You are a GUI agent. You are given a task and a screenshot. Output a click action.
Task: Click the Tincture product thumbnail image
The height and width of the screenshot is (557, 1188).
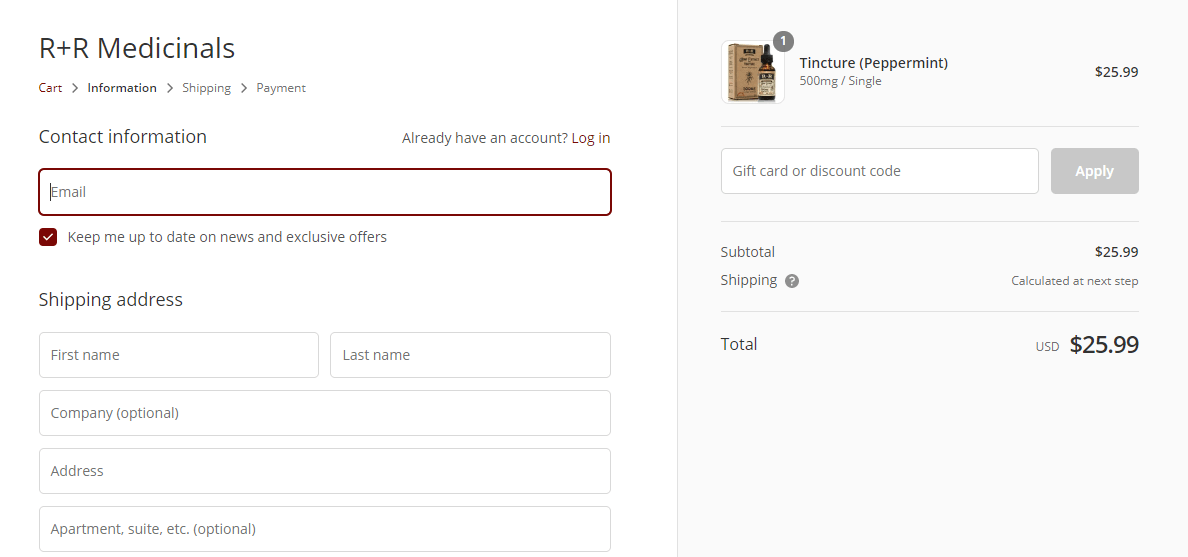(752, 72)
